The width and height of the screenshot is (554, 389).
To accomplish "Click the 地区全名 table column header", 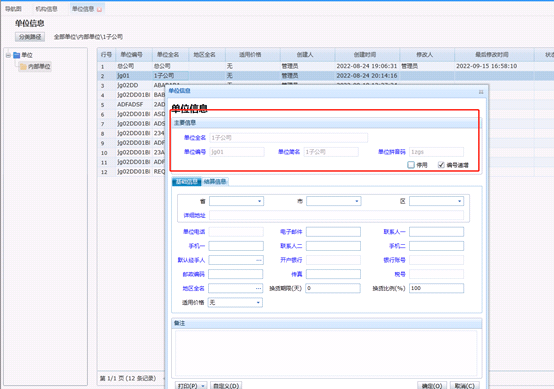I will [x=207, y=55].
